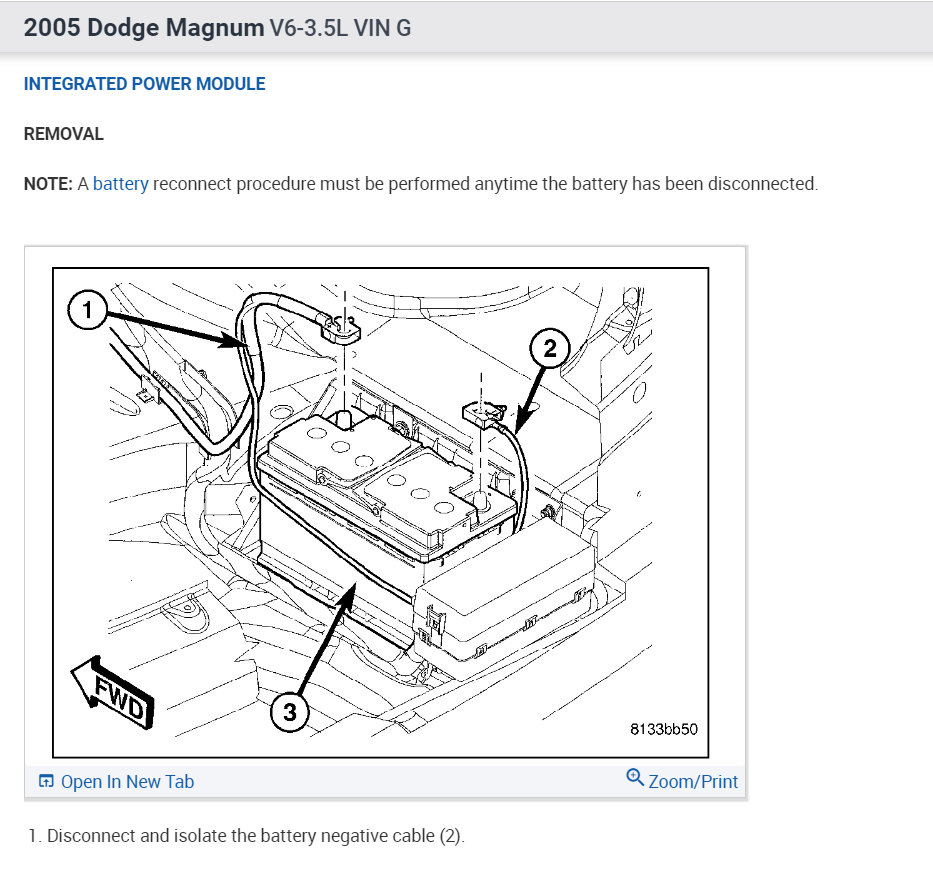
Task: Select the Zoom/Print text link
Action: [693, 781]
